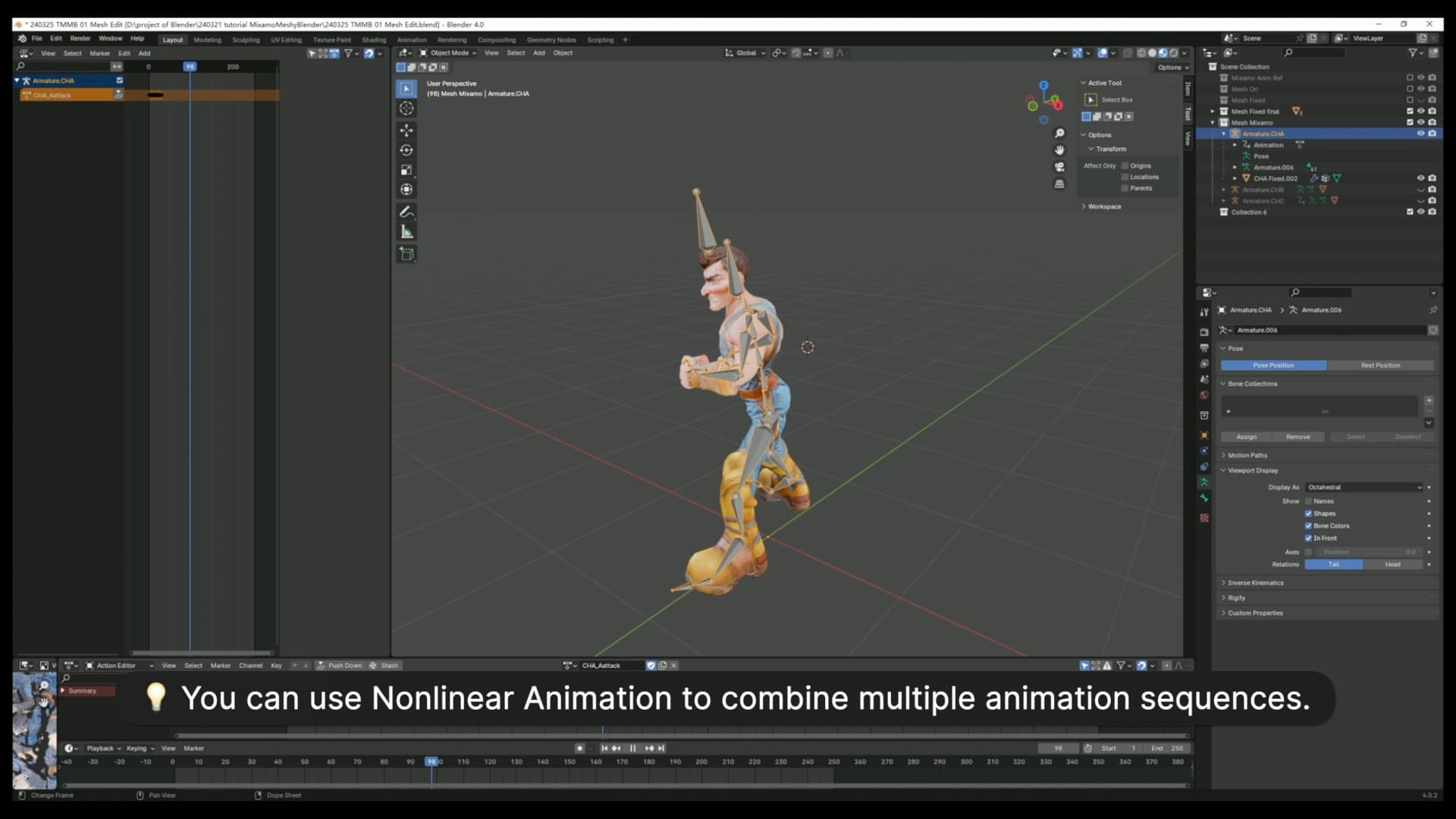The width and height of the screenshot is (1456, 819).
Task: Open the Object Properties tab in the sidebar
Action: point(1204,435)
